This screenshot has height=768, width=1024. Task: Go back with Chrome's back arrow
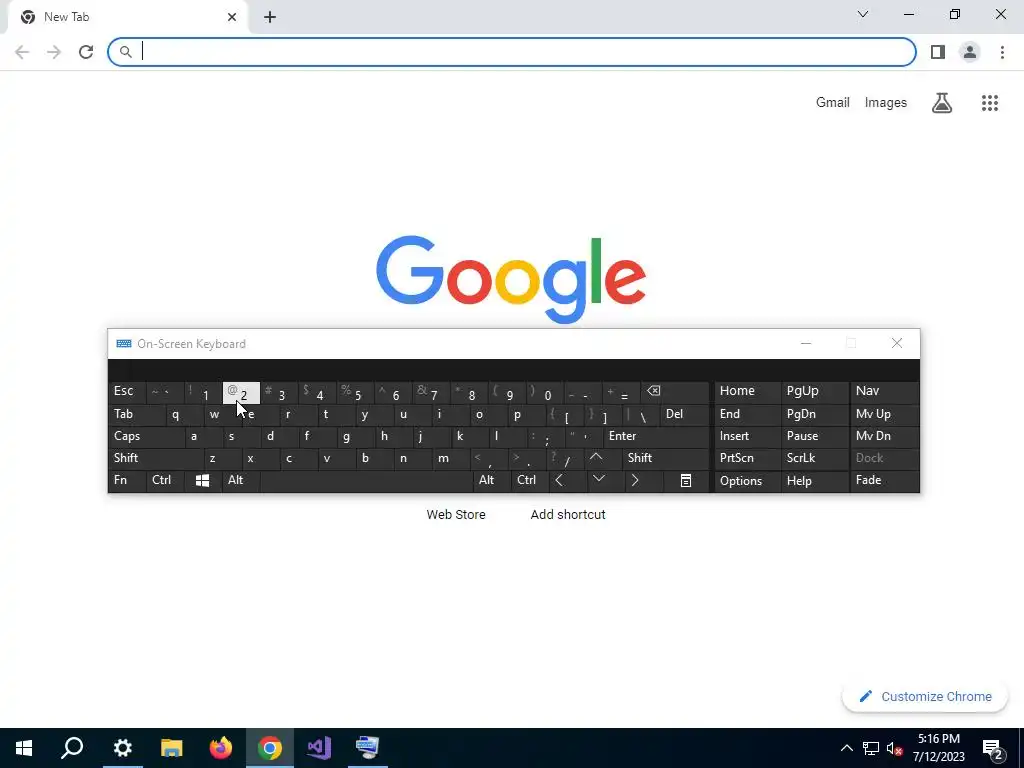[22, 52]
